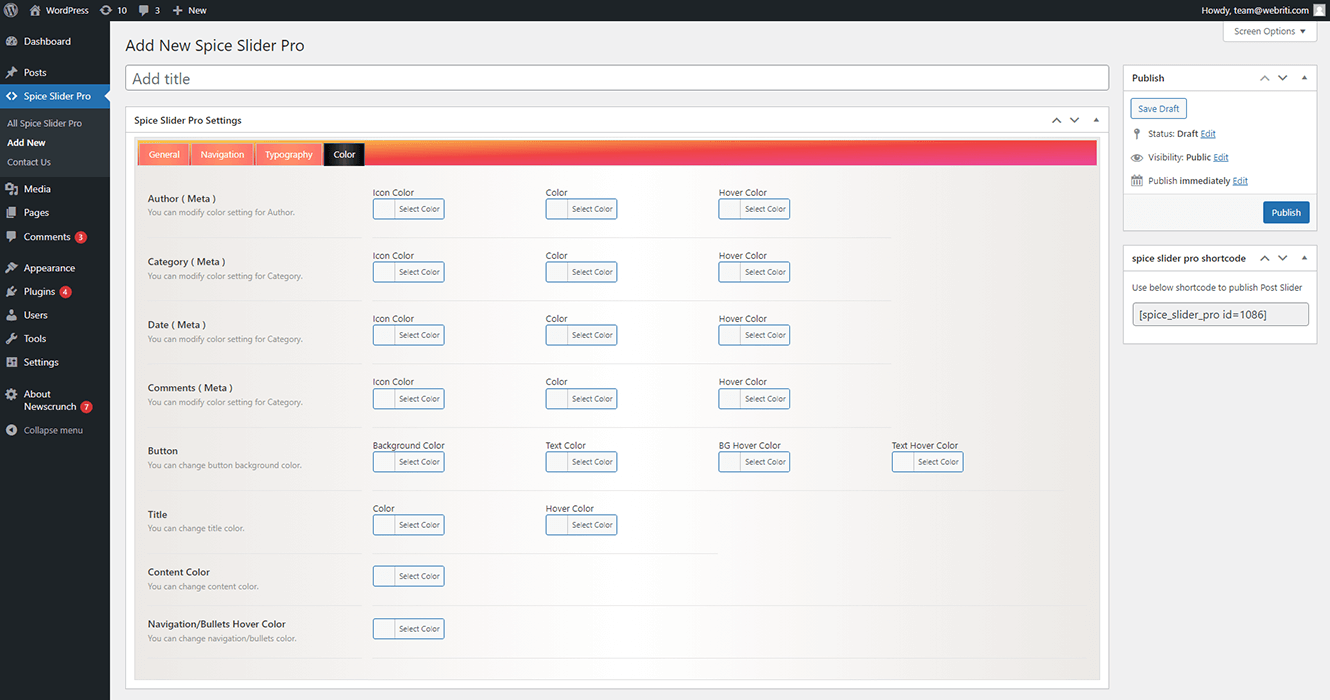
Task: Open Screen Options dropdown
Action: pyautogui.click(x=1269, y=32)
